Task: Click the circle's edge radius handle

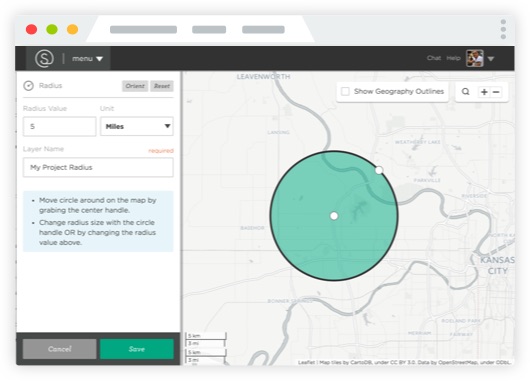Action: tap(379, 170)
